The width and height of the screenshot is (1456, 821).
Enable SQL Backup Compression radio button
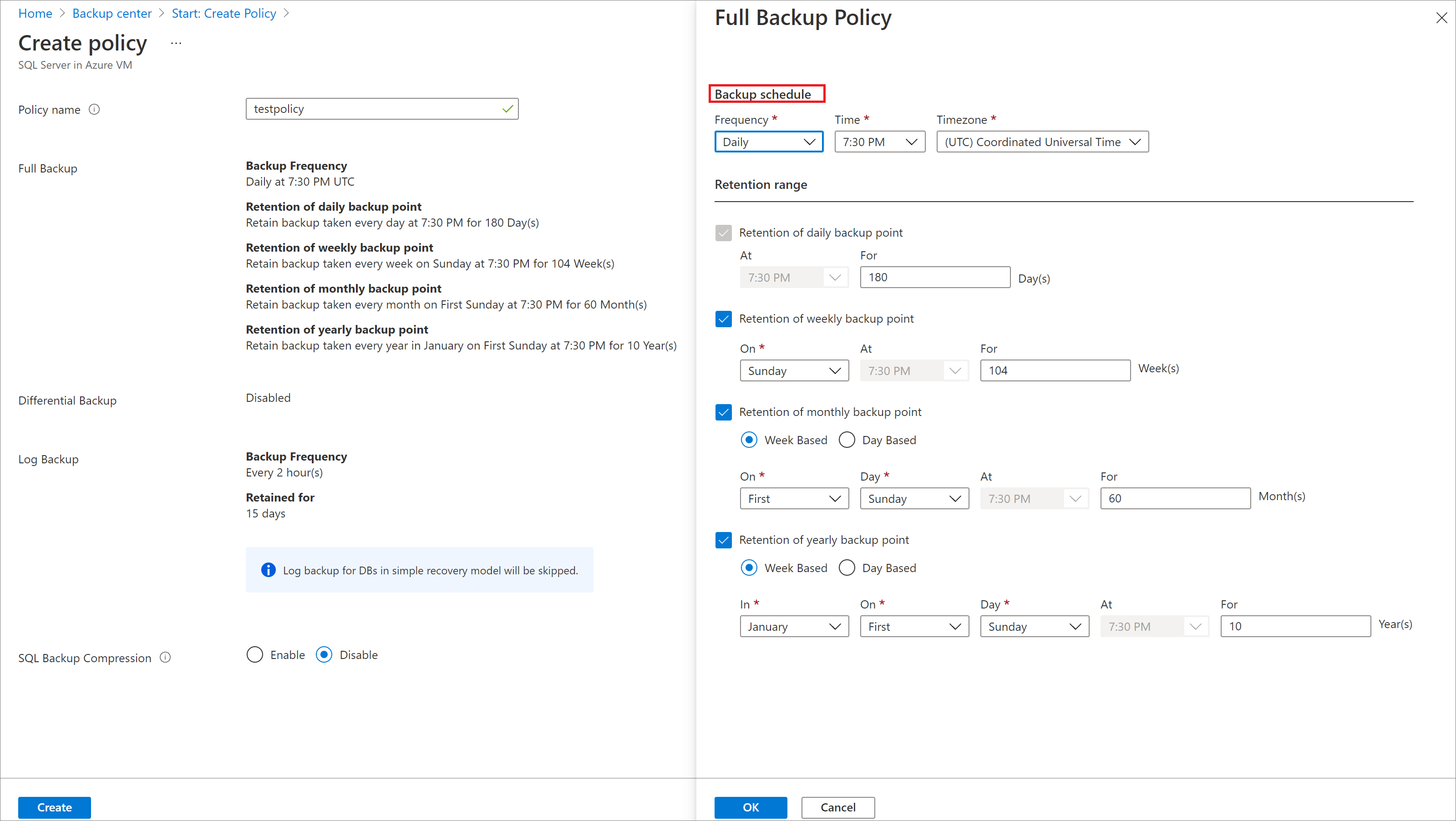[x=255, y=655]
